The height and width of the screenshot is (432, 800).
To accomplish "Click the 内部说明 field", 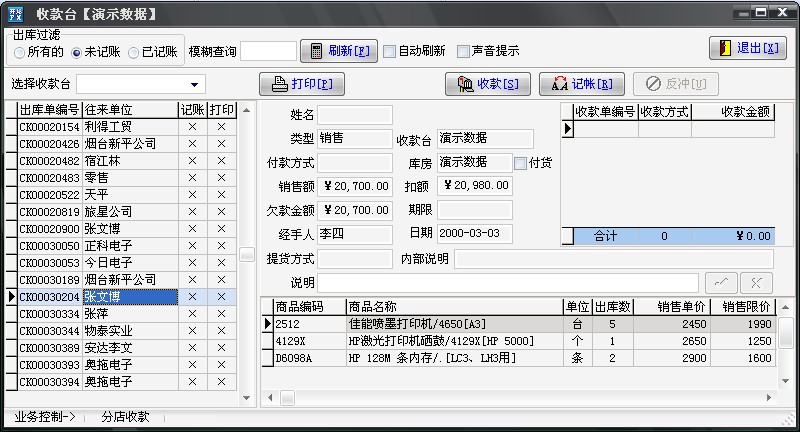I will point(614,259).
